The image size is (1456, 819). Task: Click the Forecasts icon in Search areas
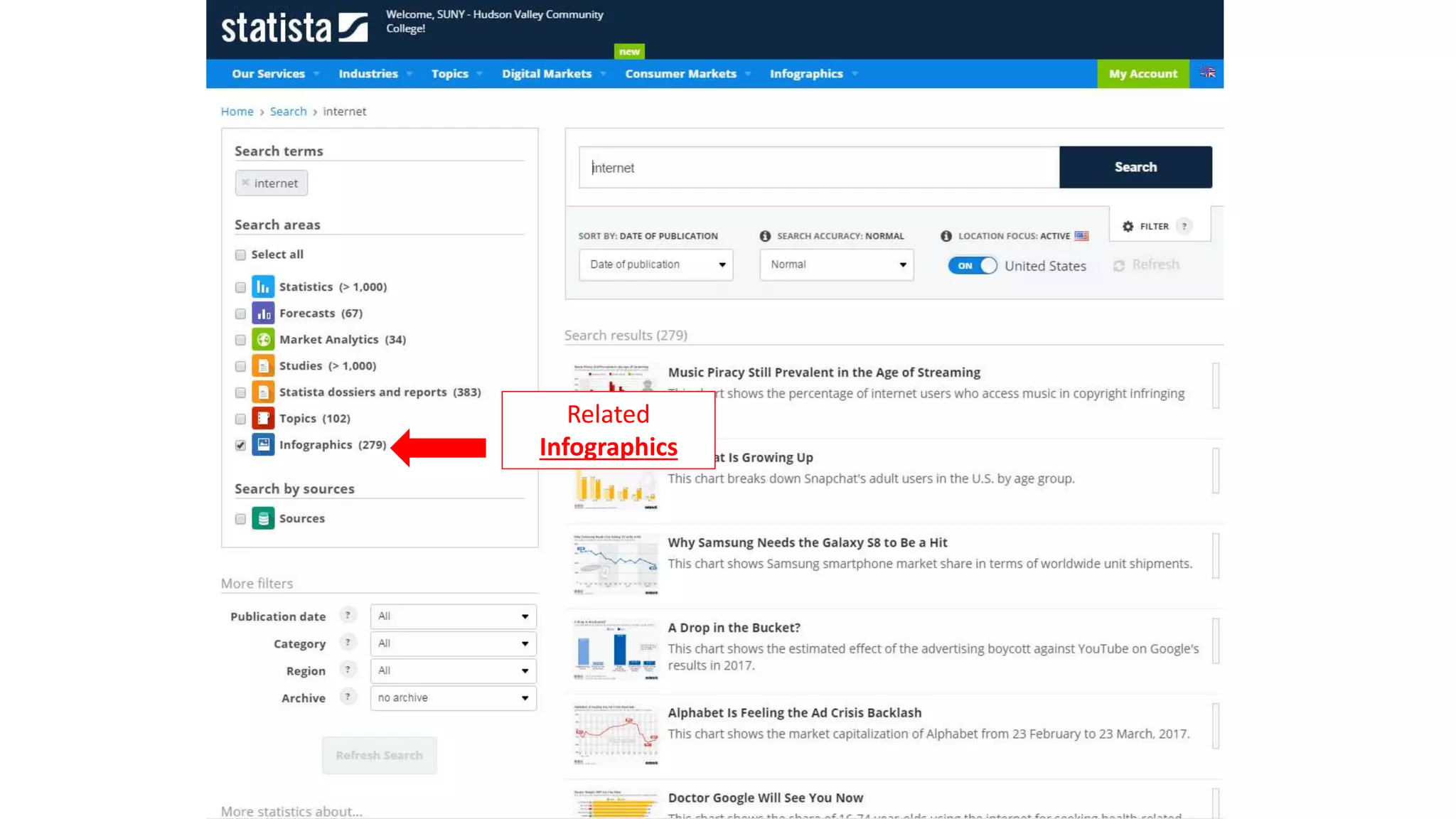[x=263, y=314]
